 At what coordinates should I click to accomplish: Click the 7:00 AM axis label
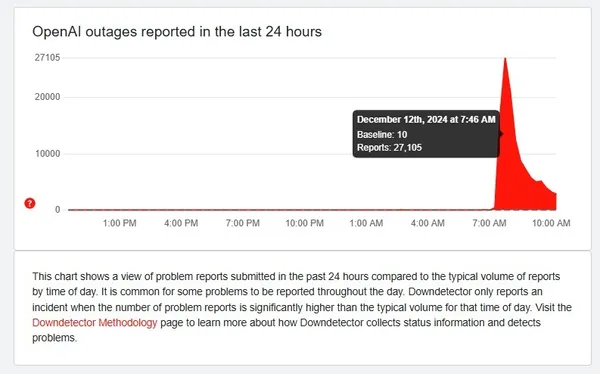click(x=489, y=223)
